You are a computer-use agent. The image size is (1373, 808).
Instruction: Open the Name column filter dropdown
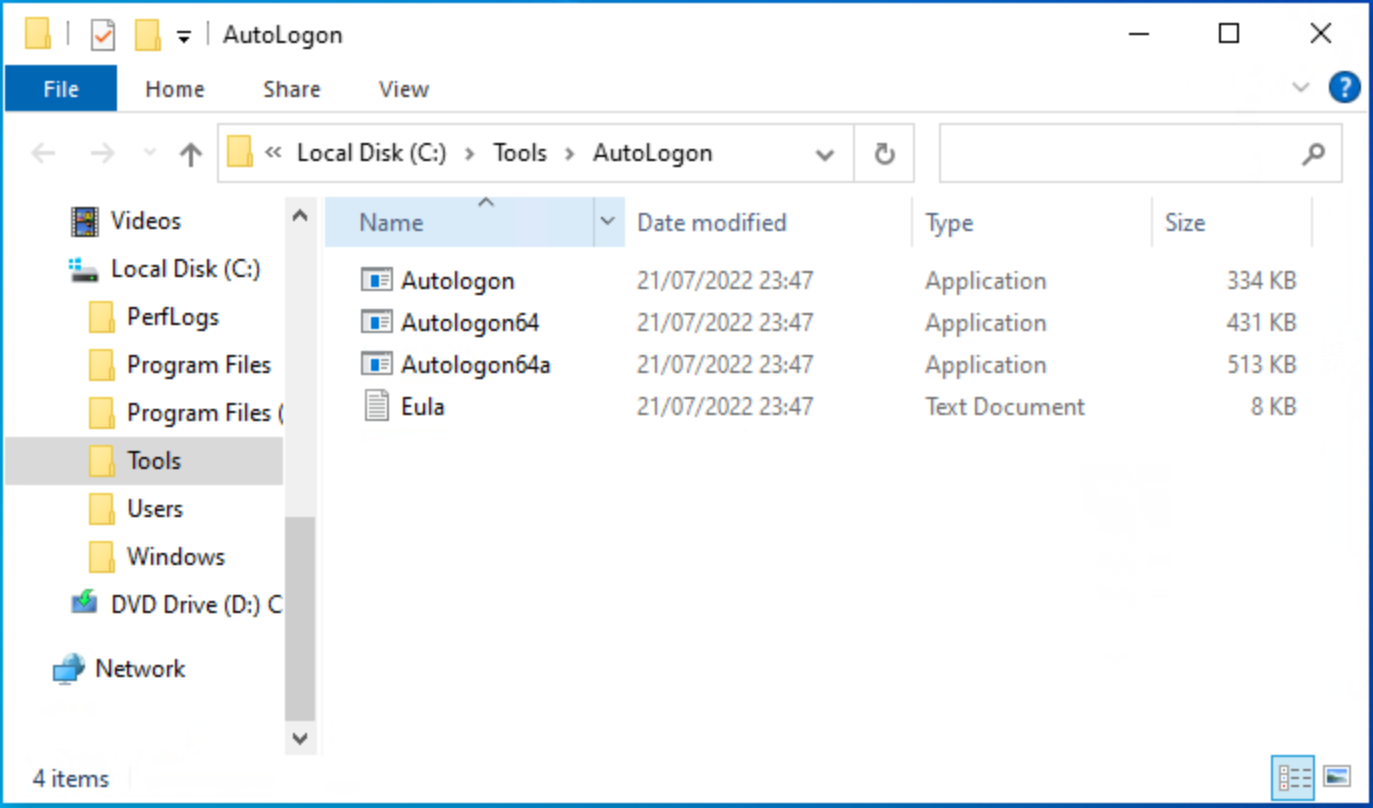[x=607, y=222]
